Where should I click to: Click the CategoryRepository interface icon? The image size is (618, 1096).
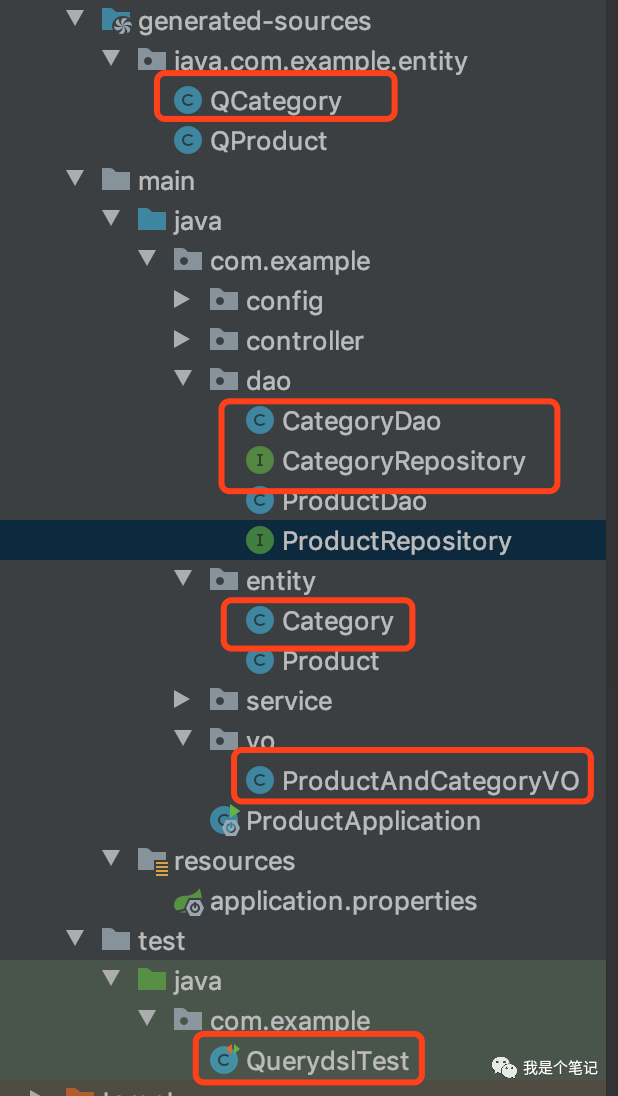tap(259, 461)
